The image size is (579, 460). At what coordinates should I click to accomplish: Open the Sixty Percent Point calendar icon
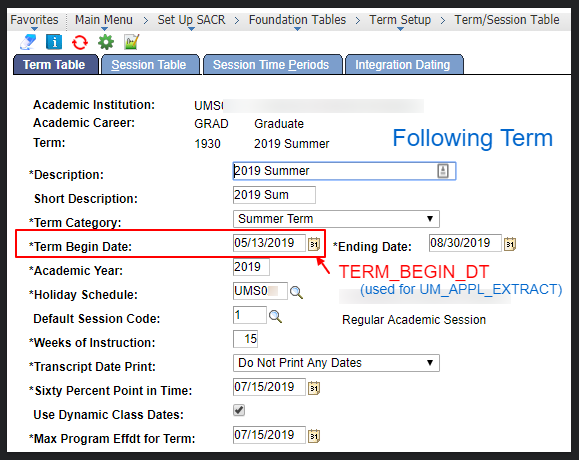pyautogui.click(x=314, y=388)
